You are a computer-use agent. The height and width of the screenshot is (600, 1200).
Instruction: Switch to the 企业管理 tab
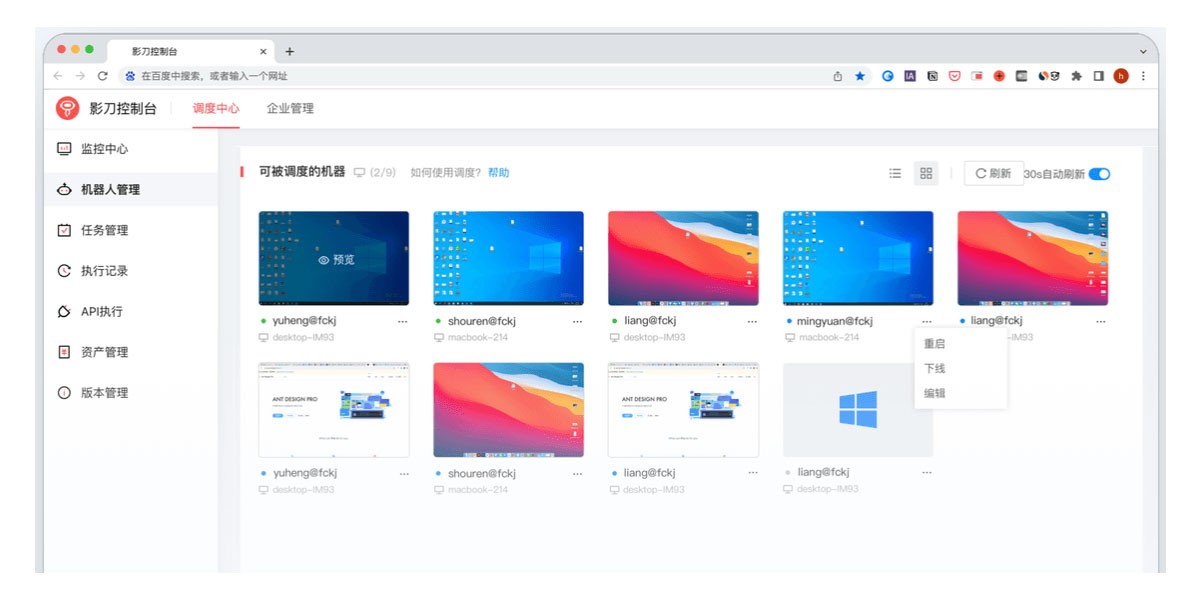pyautogui.click(x=290, y=108)
